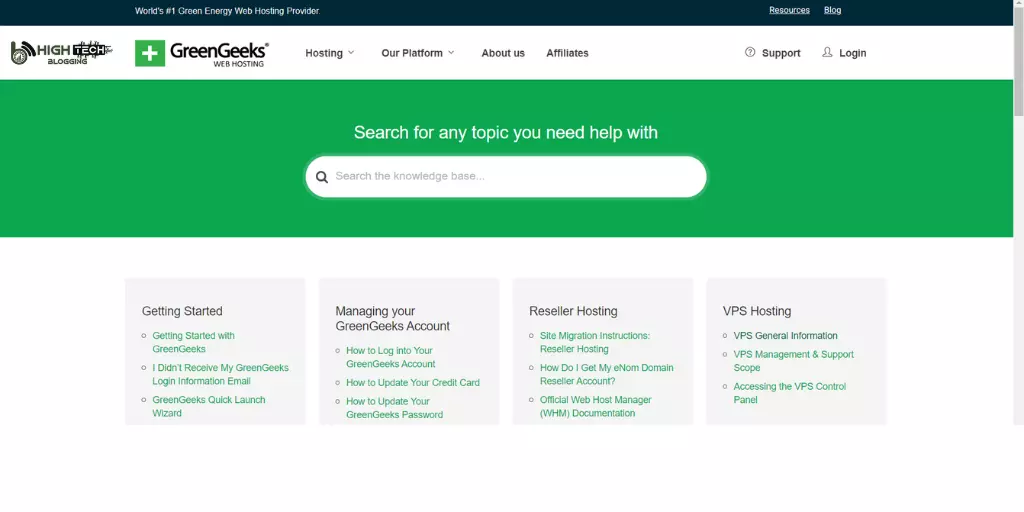Viewport: 1024px width, 512px height.
Task: Click the GreenGeeks Web Hosting wordmark
Action: pos(219,54)
